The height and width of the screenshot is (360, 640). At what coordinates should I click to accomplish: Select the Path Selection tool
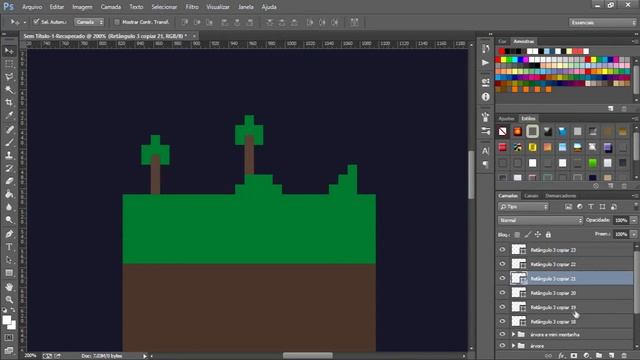click(9, 260)
